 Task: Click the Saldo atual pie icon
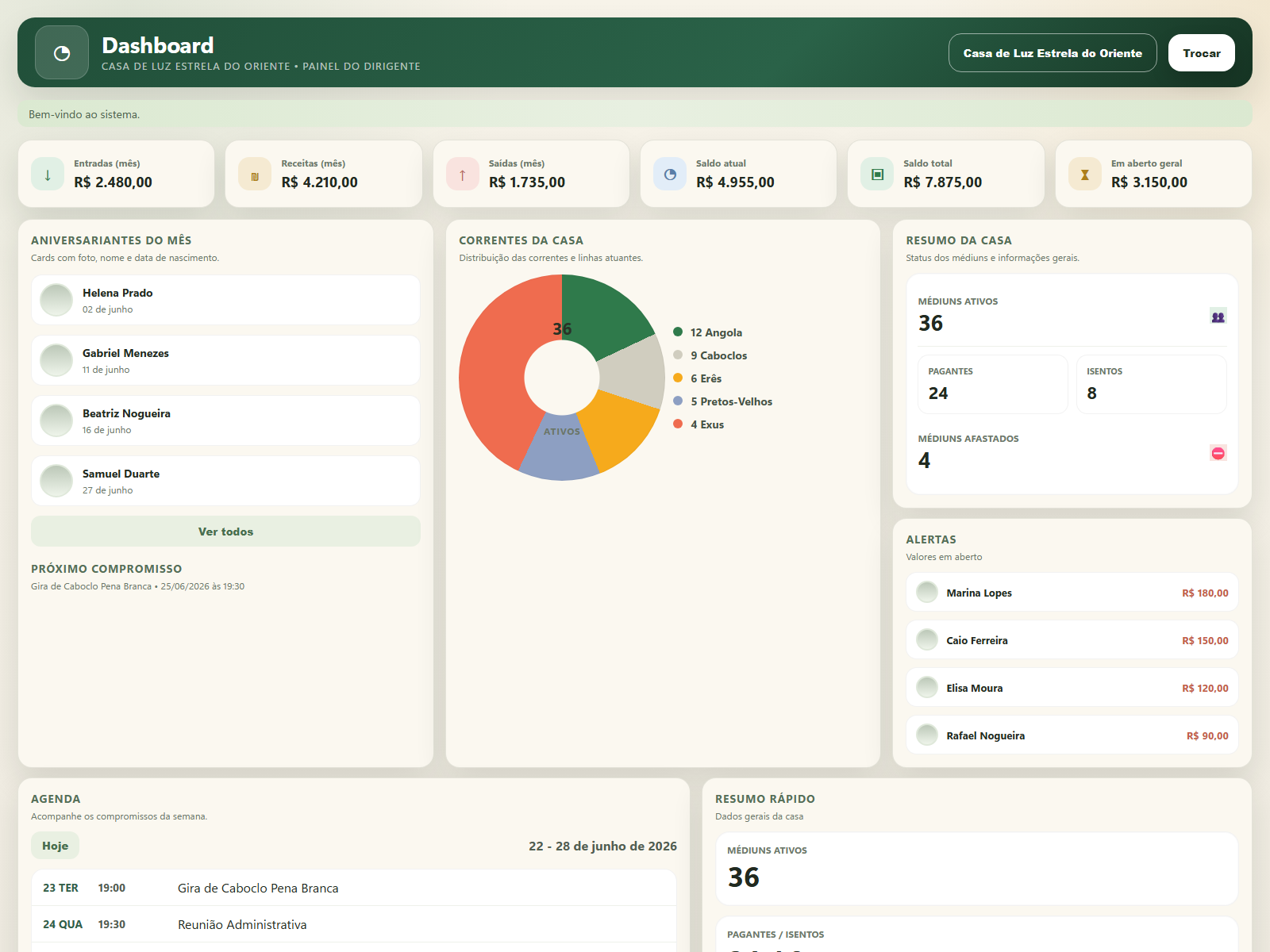[x=670, y=175]
